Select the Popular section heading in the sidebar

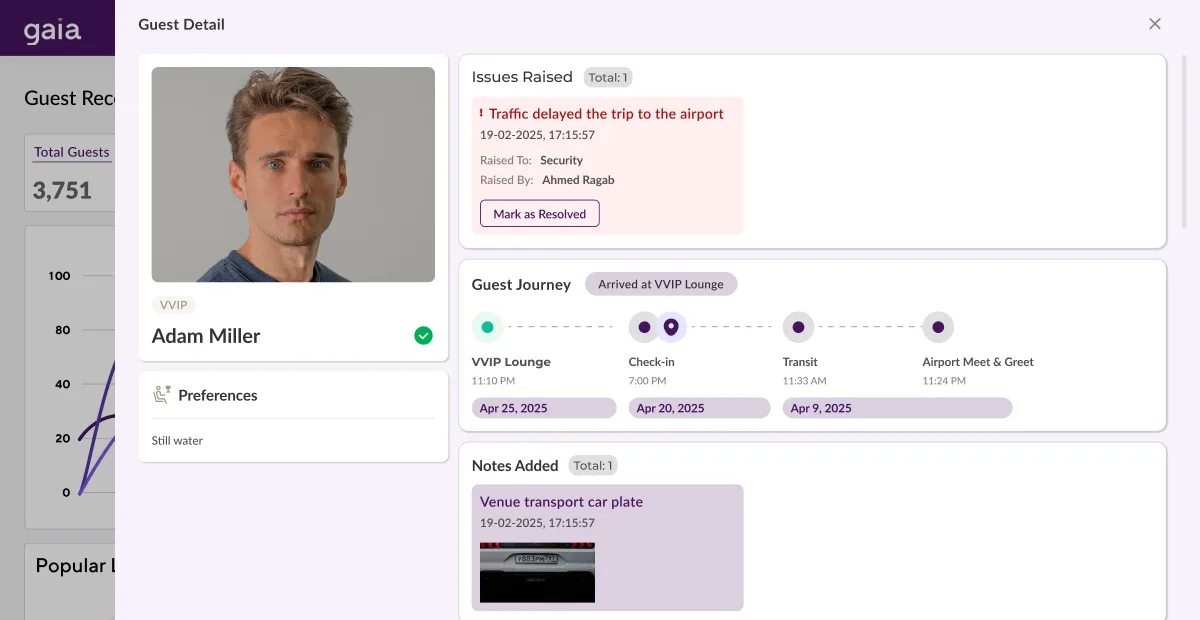73,566
